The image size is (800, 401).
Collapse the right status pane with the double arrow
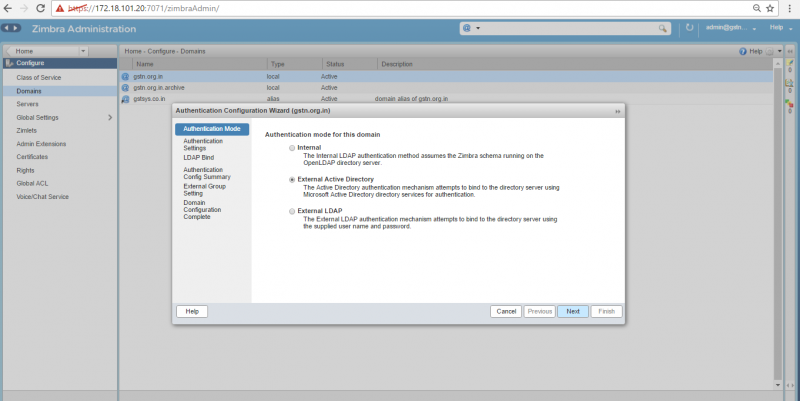pos(790,51)
